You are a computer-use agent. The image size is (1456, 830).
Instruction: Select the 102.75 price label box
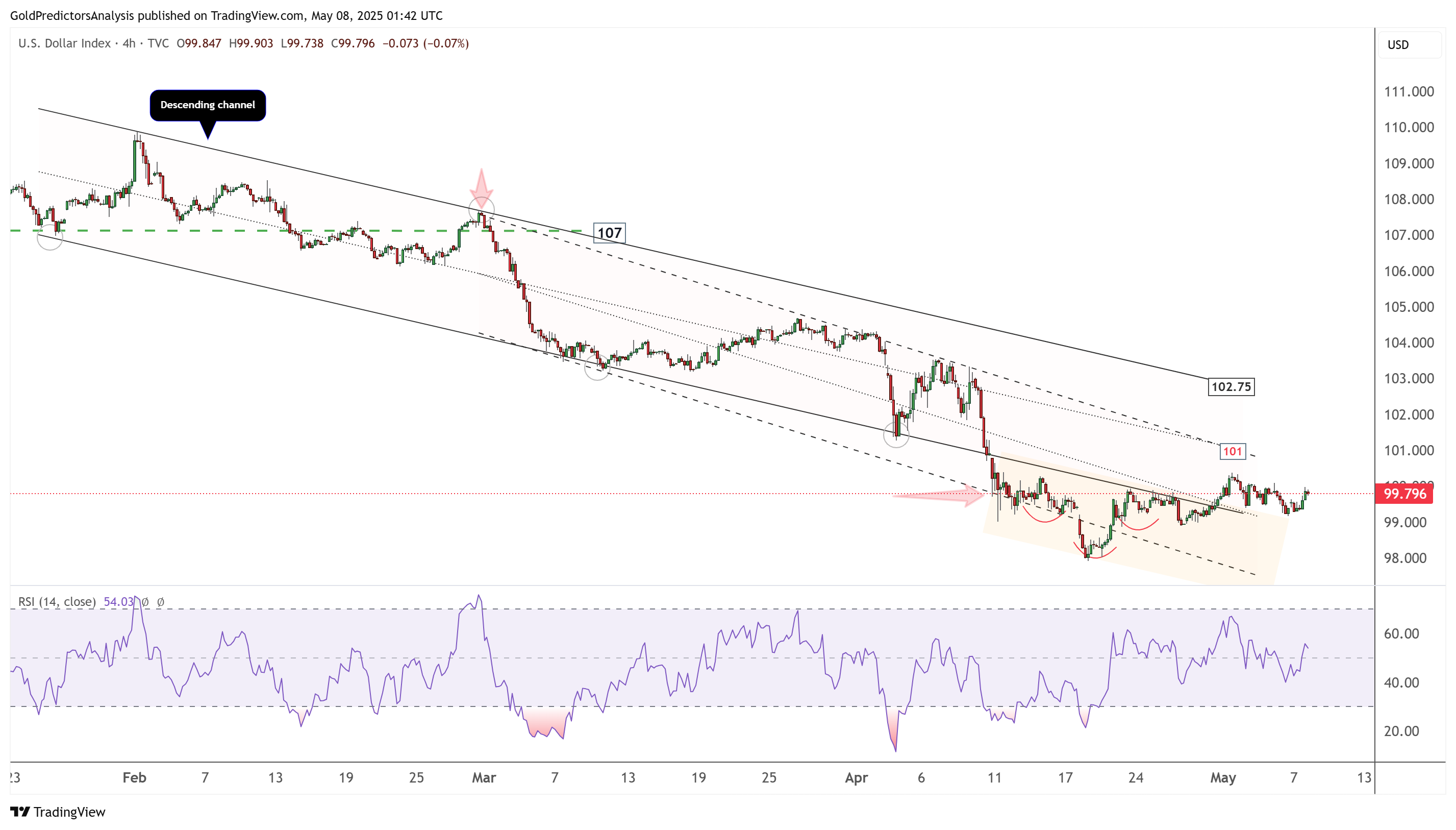1231,386
